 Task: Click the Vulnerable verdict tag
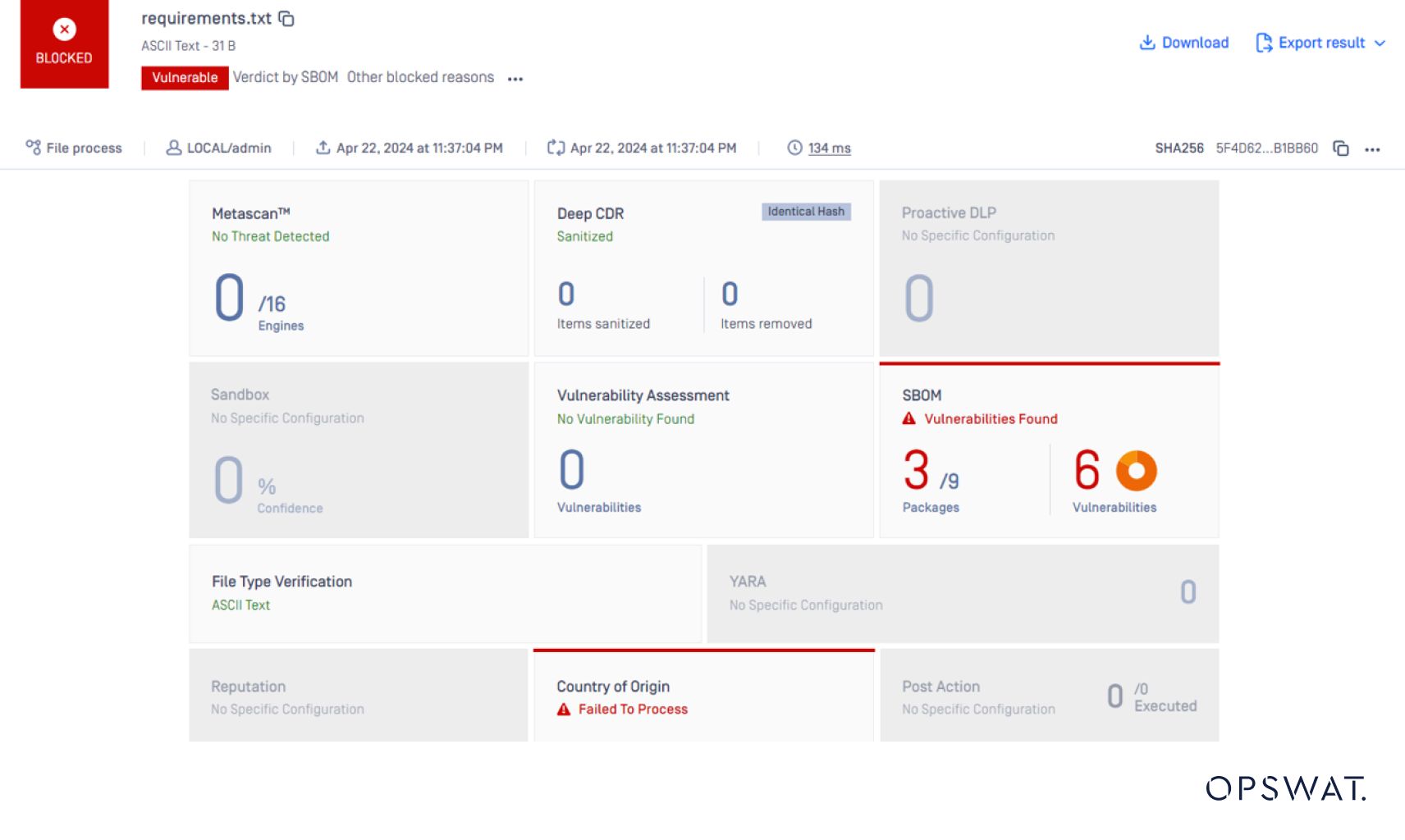185,78
